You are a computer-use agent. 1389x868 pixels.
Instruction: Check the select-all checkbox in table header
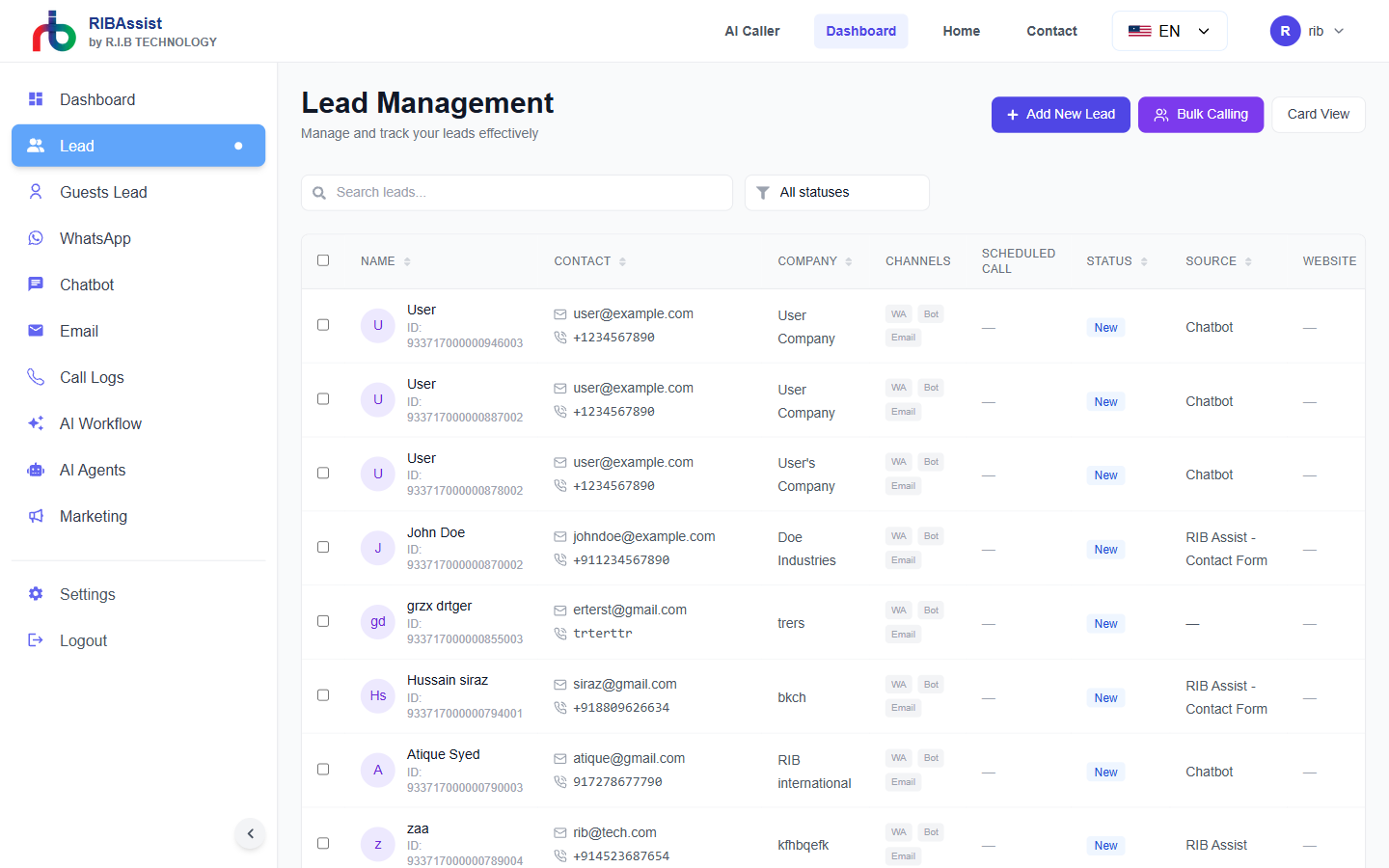tap(323, 260)
